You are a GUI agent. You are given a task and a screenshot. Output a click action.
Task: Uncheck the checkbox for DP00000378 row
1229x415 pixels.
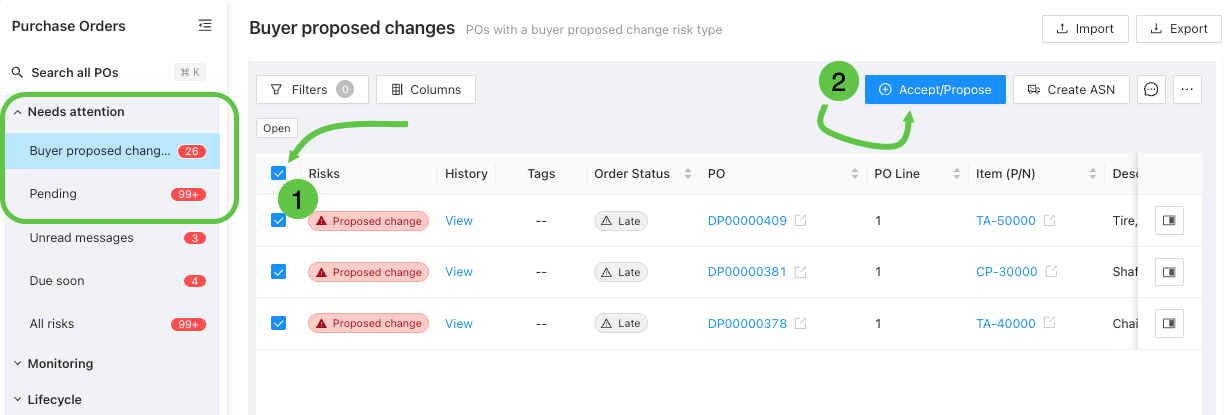pyautogui.click(x=279, y=323)
